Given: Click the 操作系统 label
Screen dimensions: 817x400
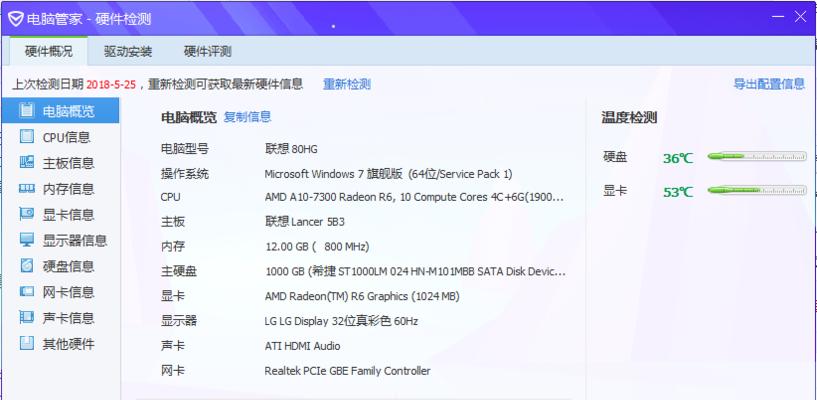Looking at the screenshot, I should [x=184, y=174].
